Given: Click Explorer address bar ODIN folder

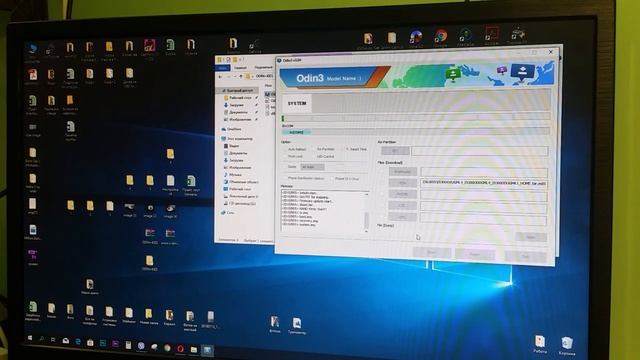Looking at the screenshot, I should [264, 76].
